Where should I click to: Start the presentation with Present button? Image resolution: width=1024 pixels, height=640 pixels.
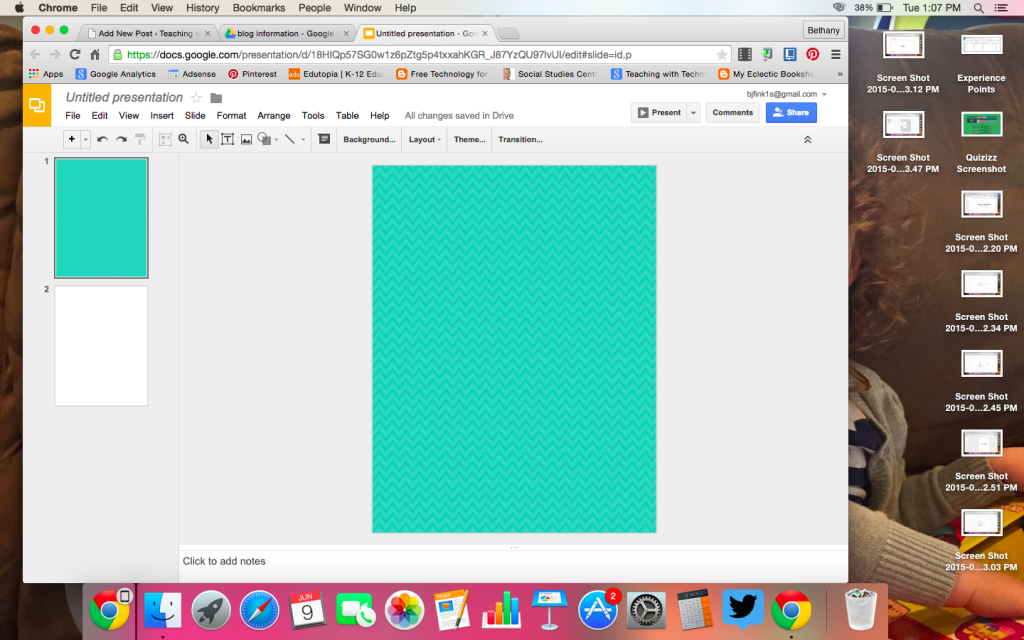(x=659, y=112)
